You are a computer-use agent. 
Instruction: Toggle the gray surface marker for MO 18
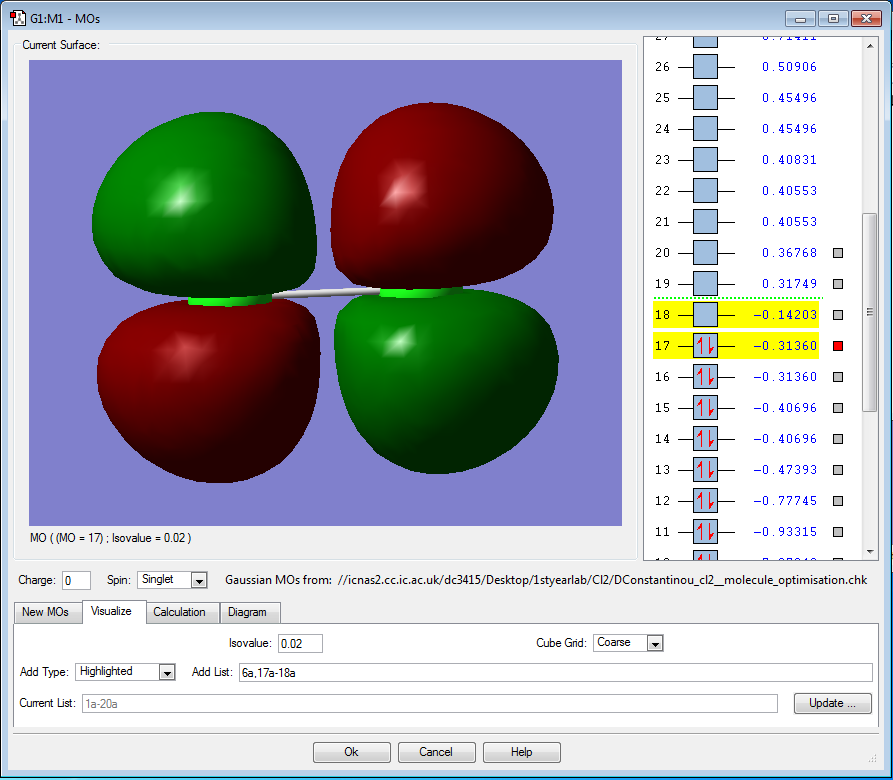pyautogui.click(x=838, y=315)
